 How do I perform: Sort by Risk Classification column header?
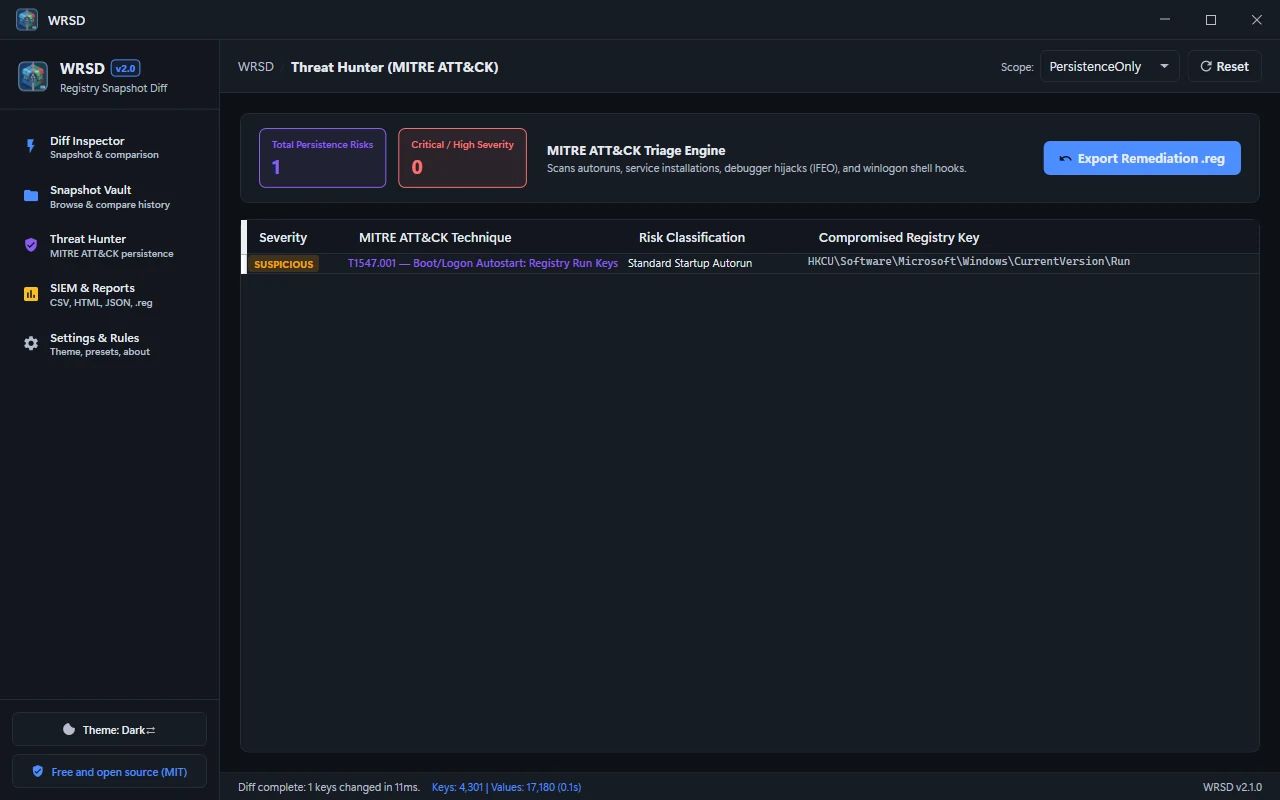click(x=692, y=238)
